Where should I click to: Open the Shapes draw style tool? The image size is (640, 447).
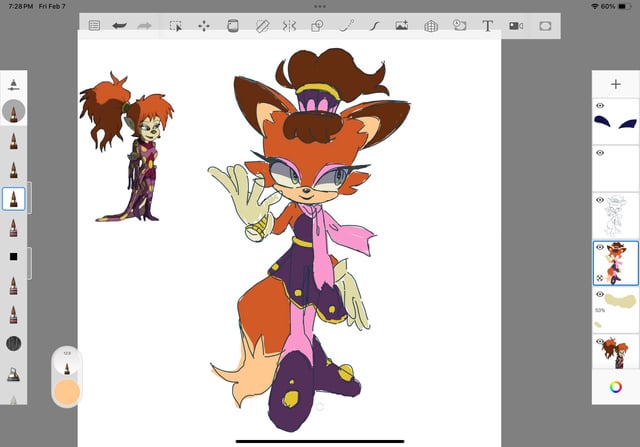point(317,26)
